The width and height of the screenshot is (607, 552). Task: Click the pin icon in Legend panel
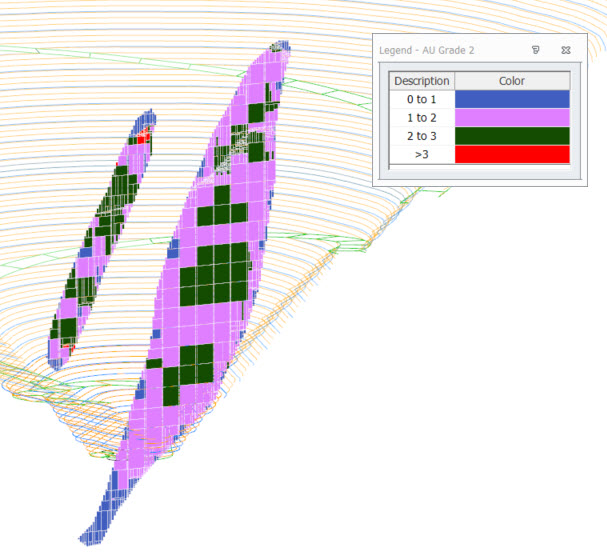click(x=537, y=50)
